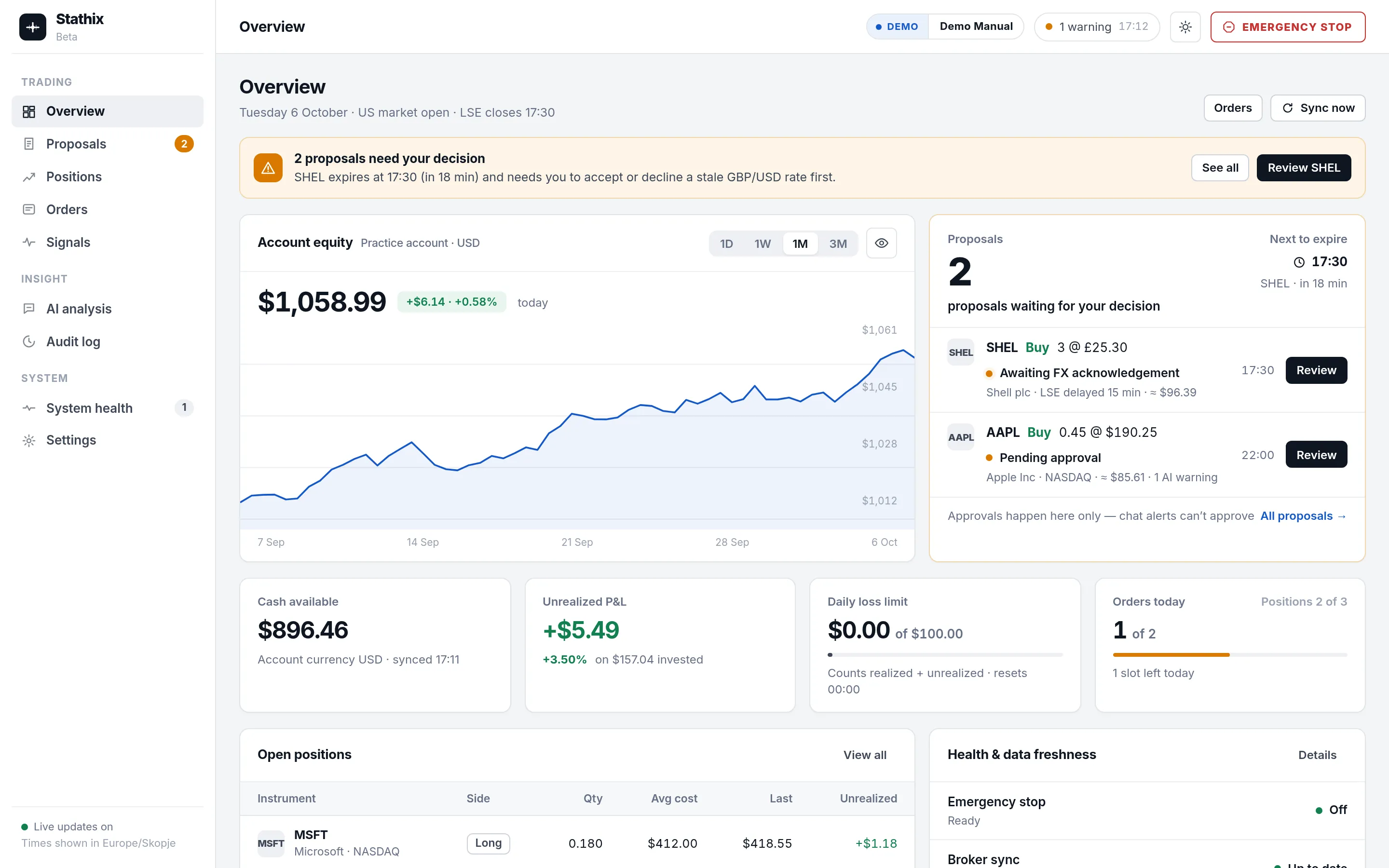The image size is (1389, 868).
Task: Click the Proposals document icon in sidebar
Action: pos(29,144)
